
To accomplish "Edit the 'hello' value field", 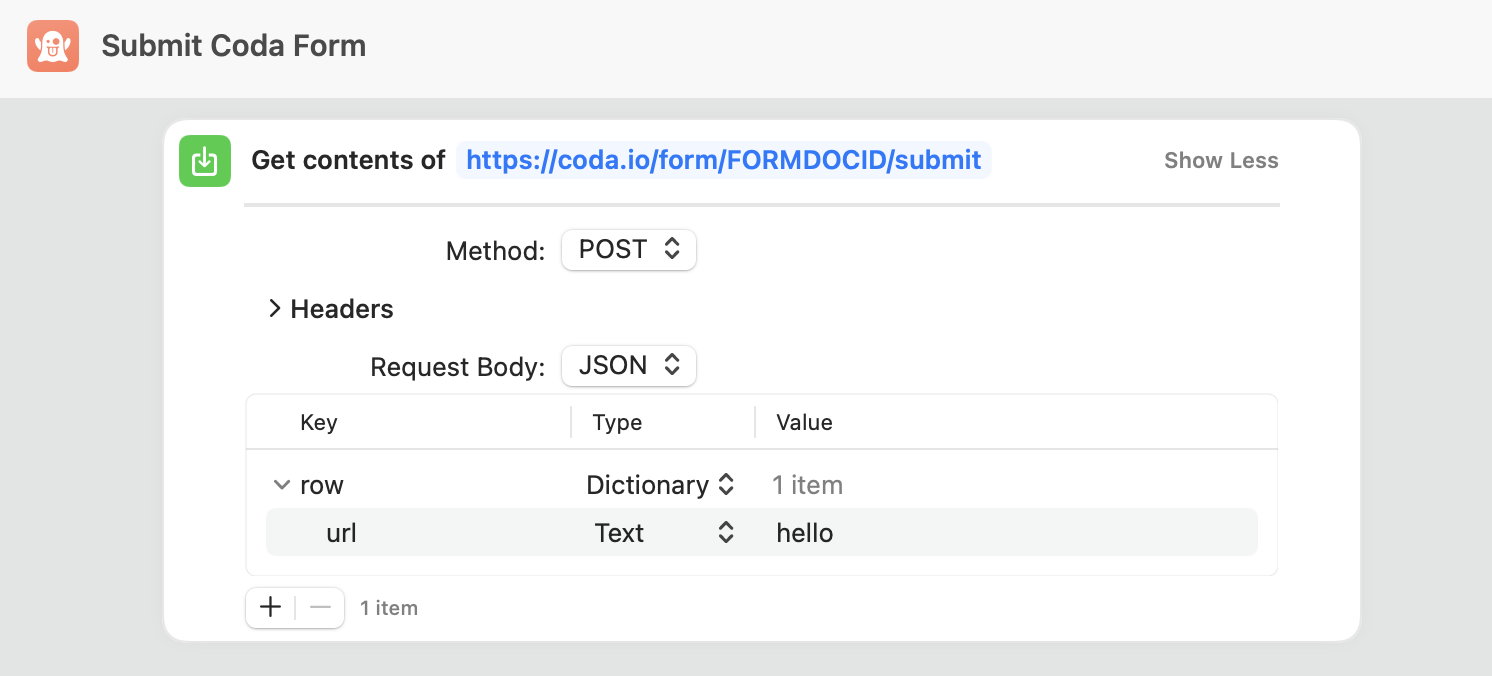I will point(805,533).
